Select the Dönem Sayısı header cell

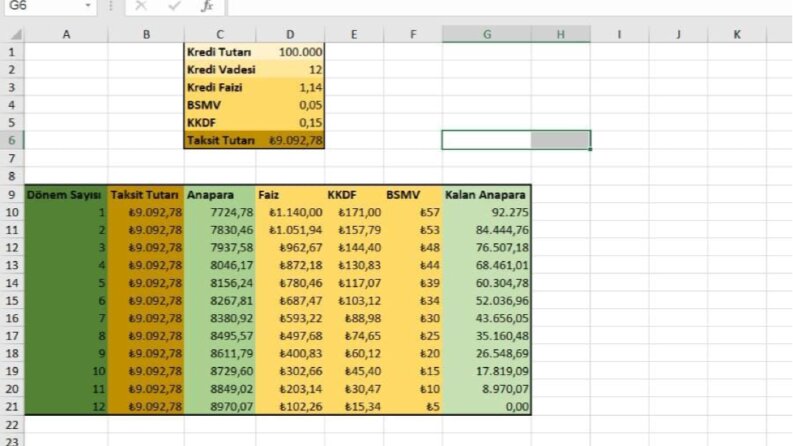66,195
